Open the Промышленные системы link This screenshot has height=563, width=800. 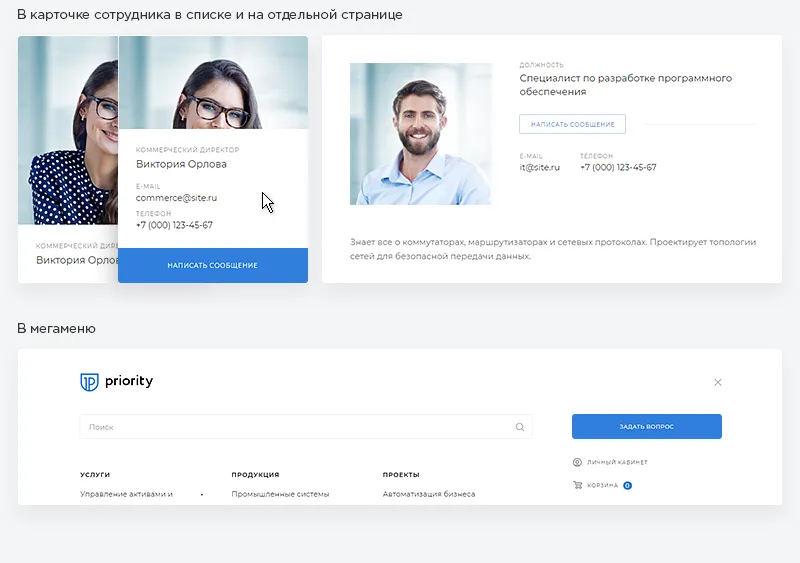click(x=280, y=494)
